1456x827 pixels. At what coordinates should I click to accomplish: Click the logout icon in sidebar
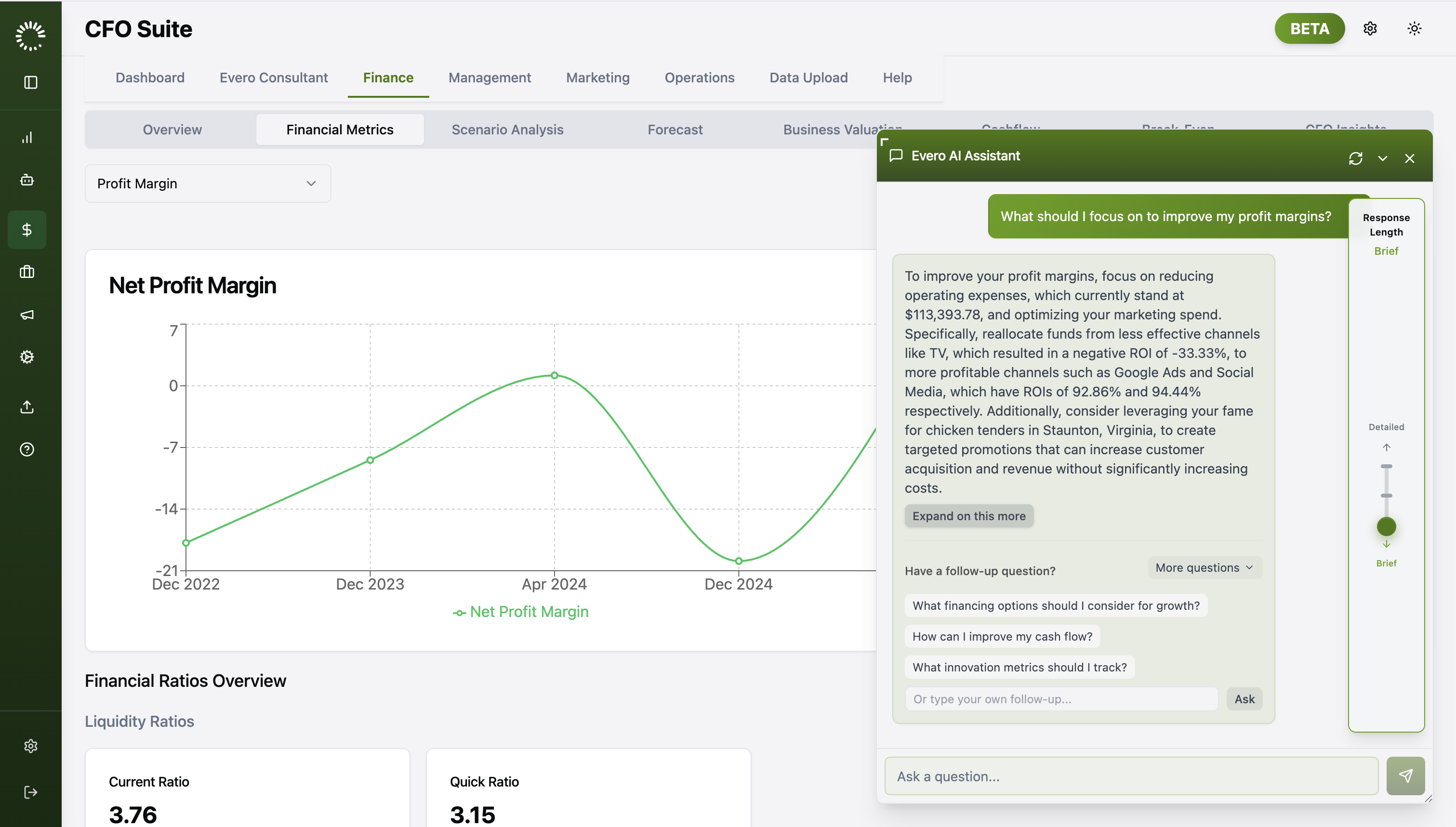pyautogui.click(x=31, y=792)
